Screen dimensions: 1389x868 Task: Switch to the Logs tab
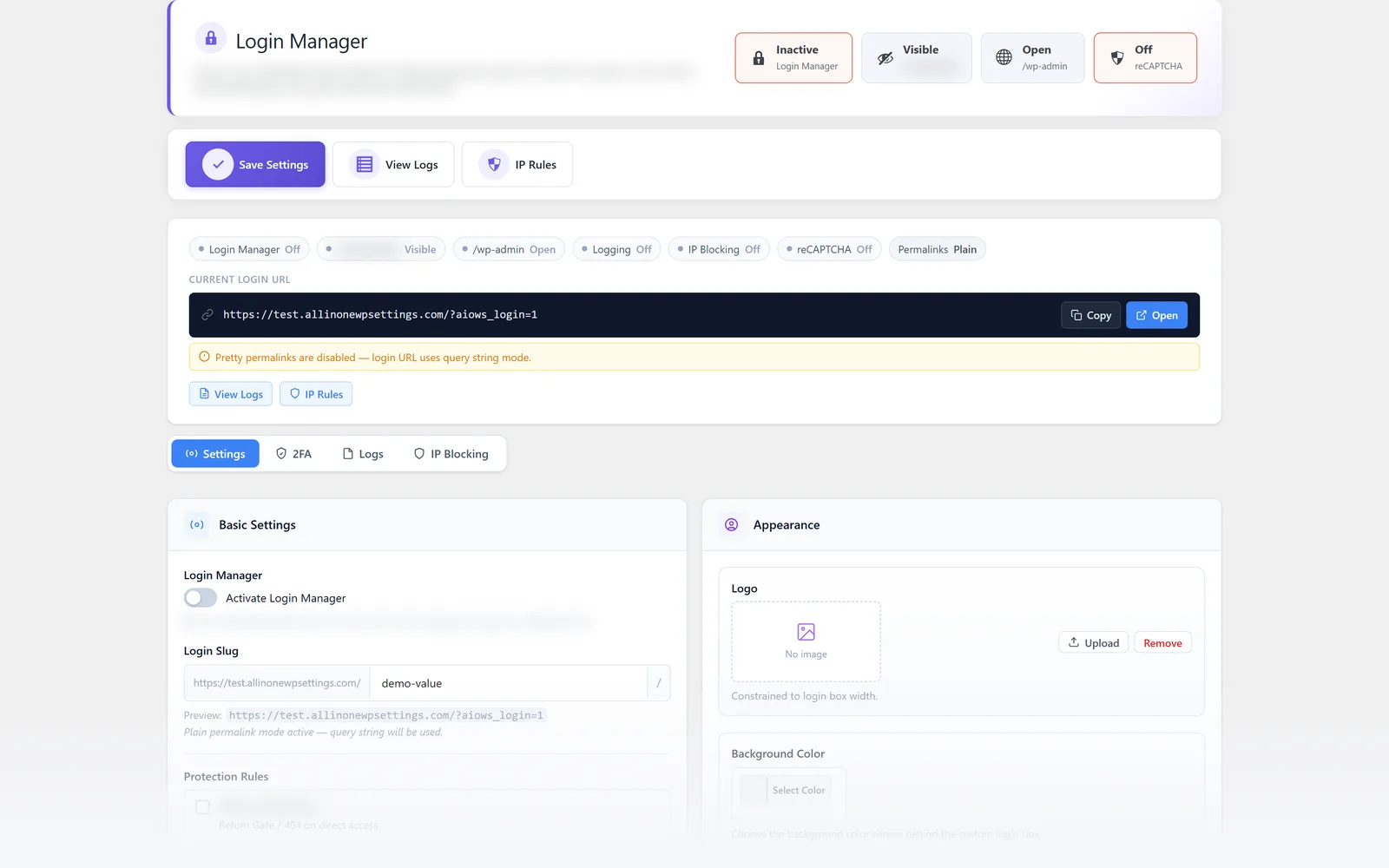[x=363, y=454]
